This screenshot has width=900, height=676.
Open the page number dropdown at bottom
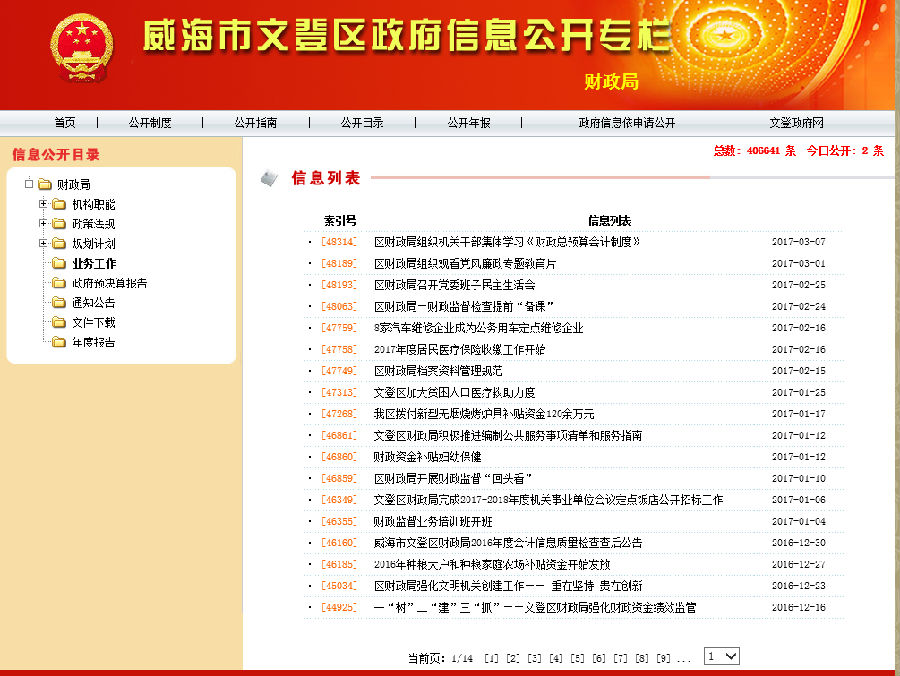pos(721,655)
